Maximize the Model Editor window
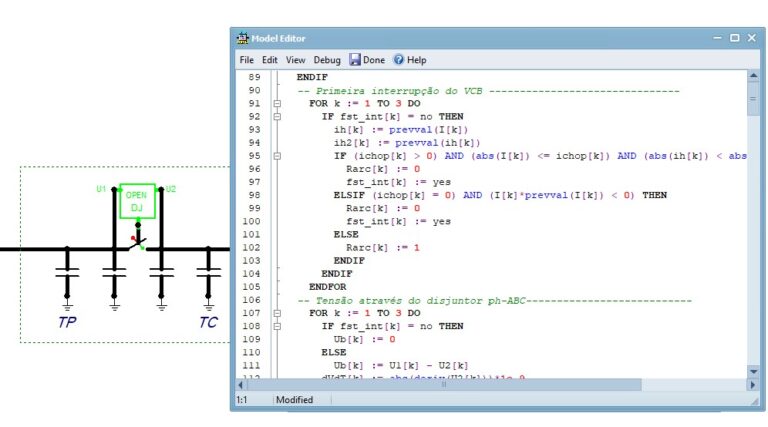This screenshot has height=427, width=768. coord(735,38)
